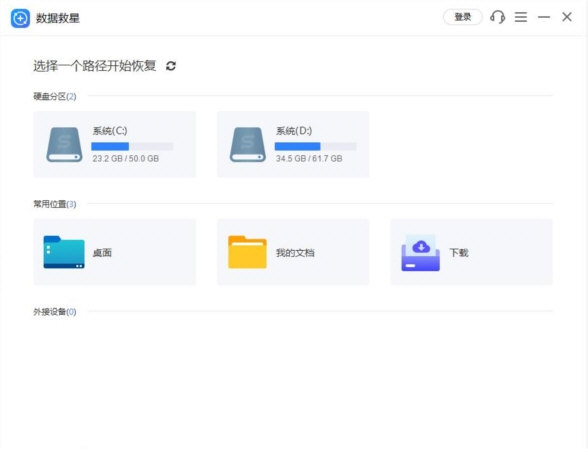Click the 我的文档 label
588x449 pixels.
point(295,253)
